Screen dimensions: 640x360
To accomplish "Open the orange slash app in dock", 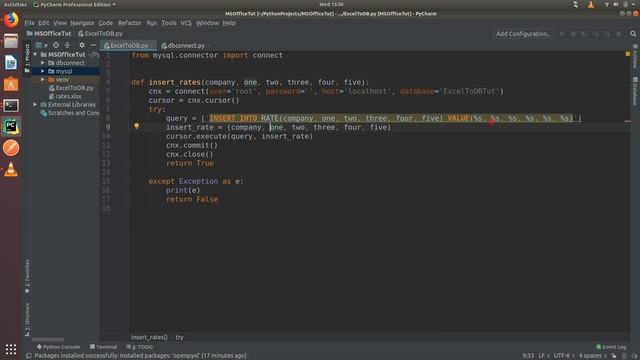I will click(x=11, y=148).
